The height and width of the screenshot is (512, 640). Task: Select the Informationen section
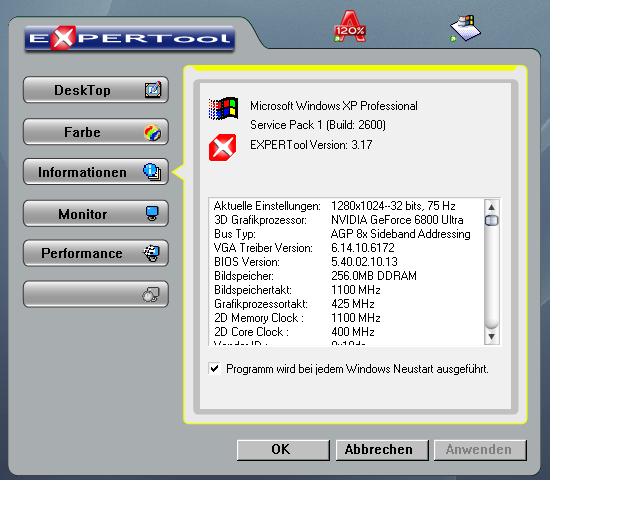tap(96, 172)
